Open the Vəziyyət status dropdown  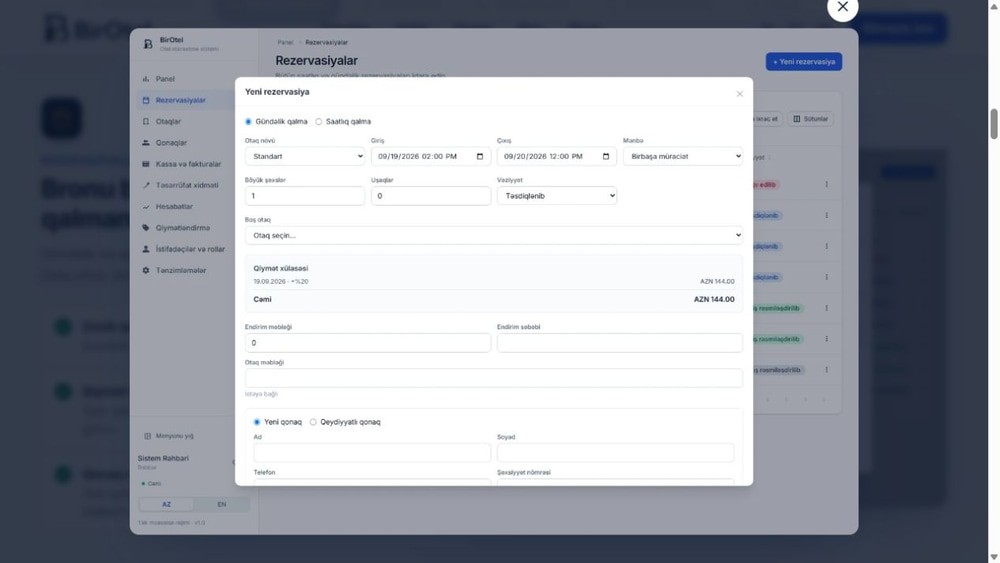pos(557,196)
